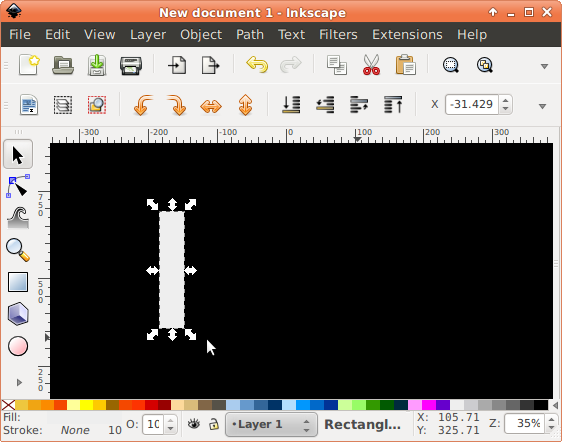Pick the black palette swatch
The image size is (562, 442).
coord(541,405)
